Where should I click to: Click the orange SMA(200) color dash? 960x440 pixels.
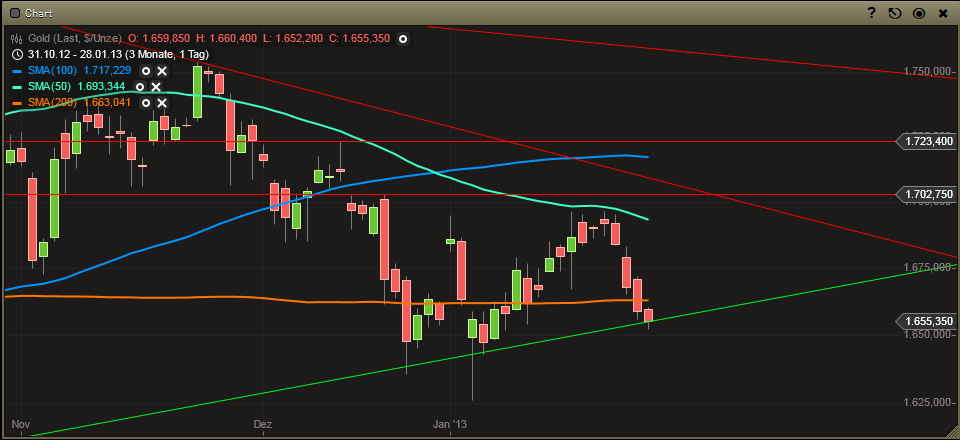[x=17, y=103]
